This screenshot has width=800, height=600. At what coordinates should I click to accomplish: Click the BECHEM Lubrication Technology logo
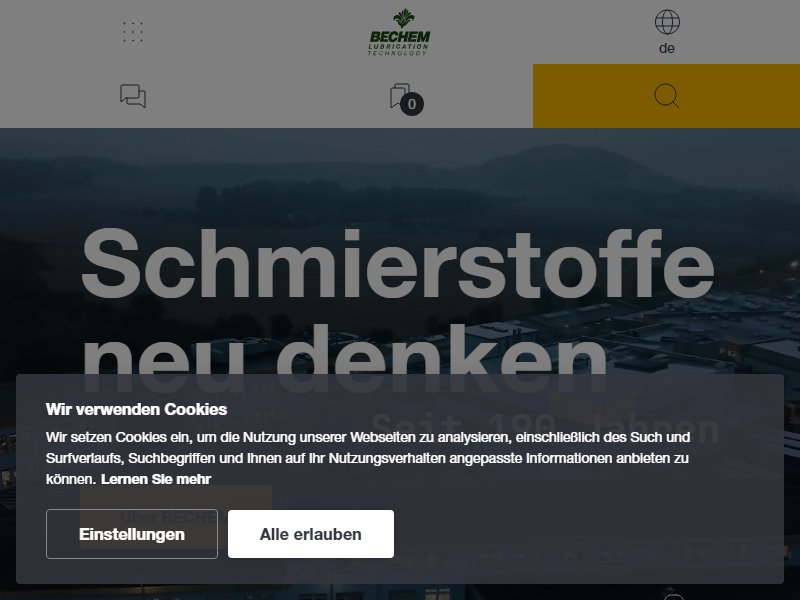[399, 32]
